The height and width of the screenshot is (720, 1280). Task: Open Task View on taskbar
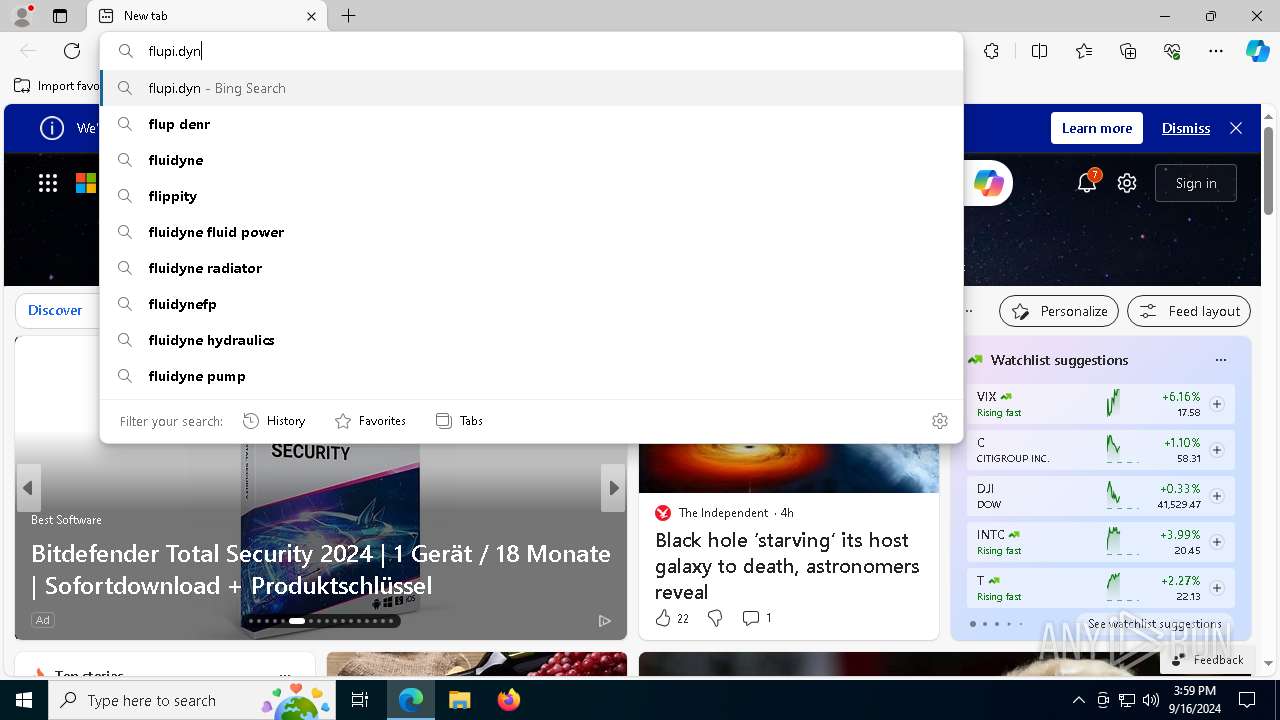pyautogui.click(x=360, y=700)
